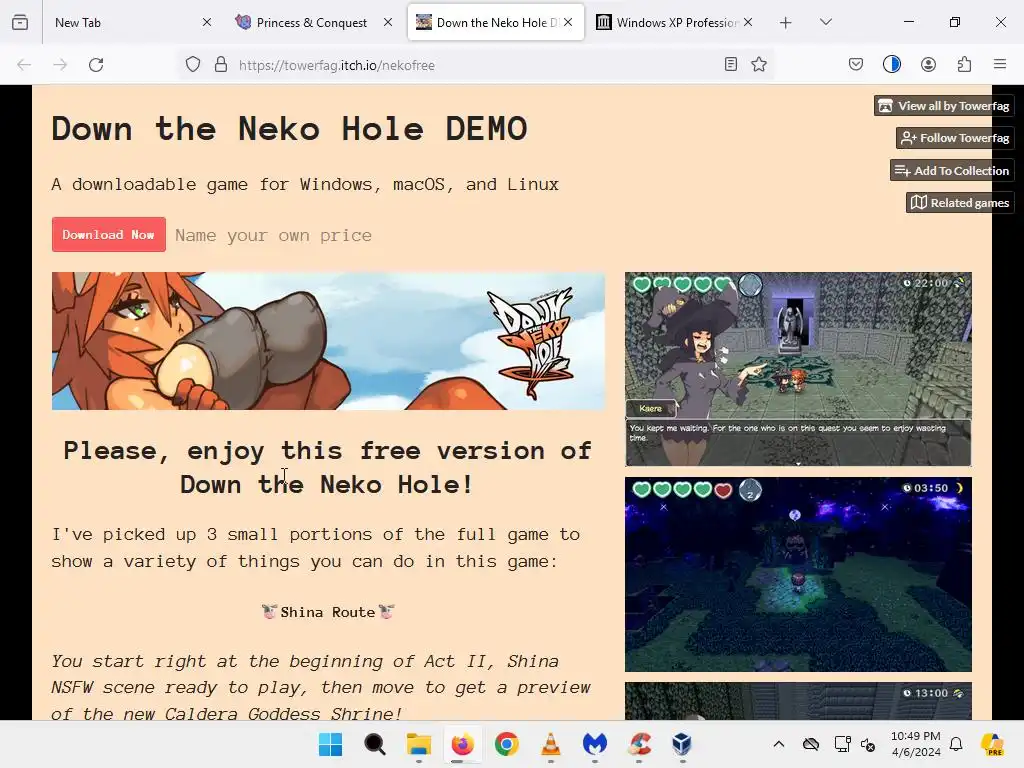Click View all by Towerfag

(944, 106)
